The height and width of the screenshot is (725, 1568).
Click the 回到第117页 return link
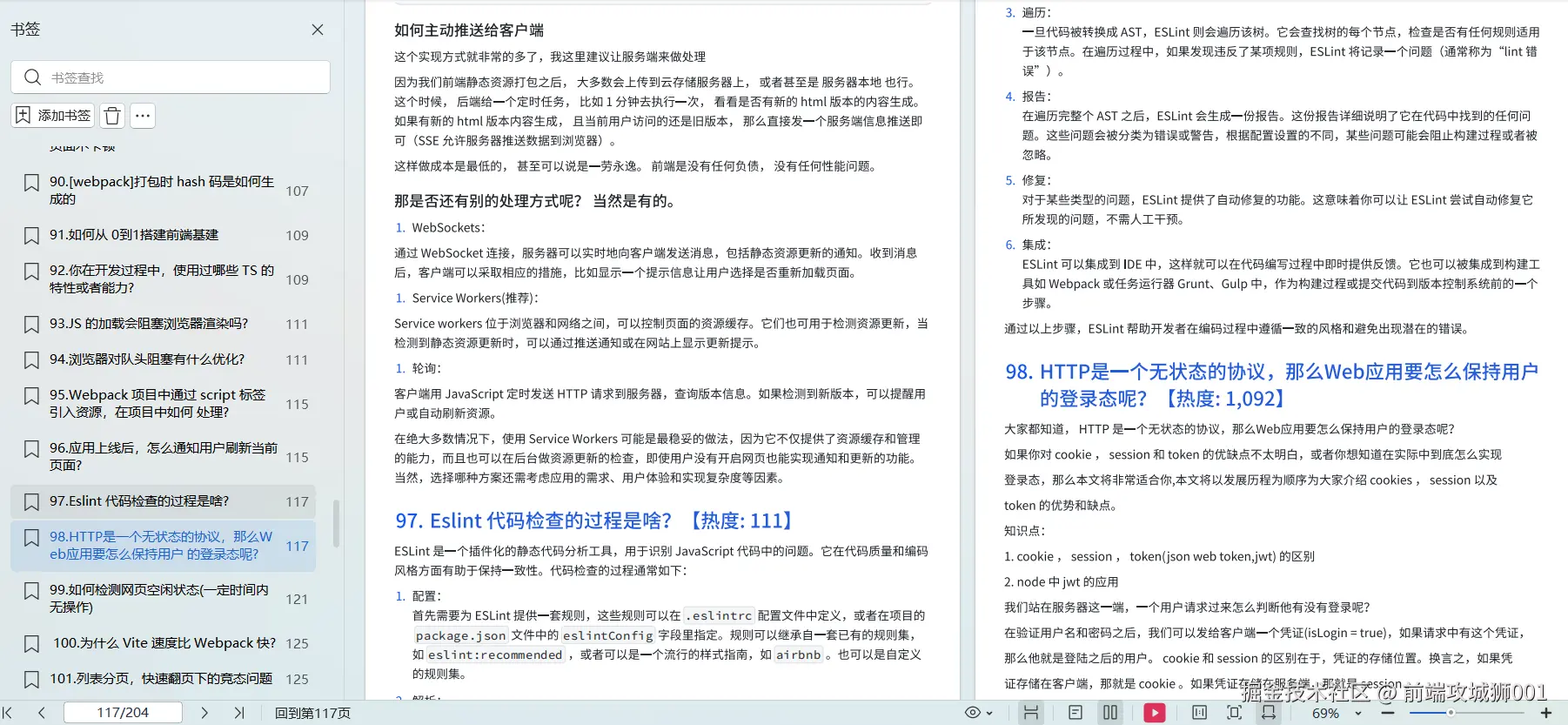(x=312, y=713)
